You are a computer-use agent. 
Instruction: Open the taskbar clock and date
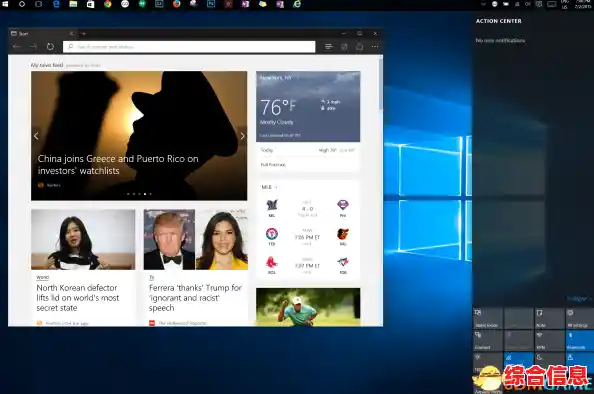583,4
